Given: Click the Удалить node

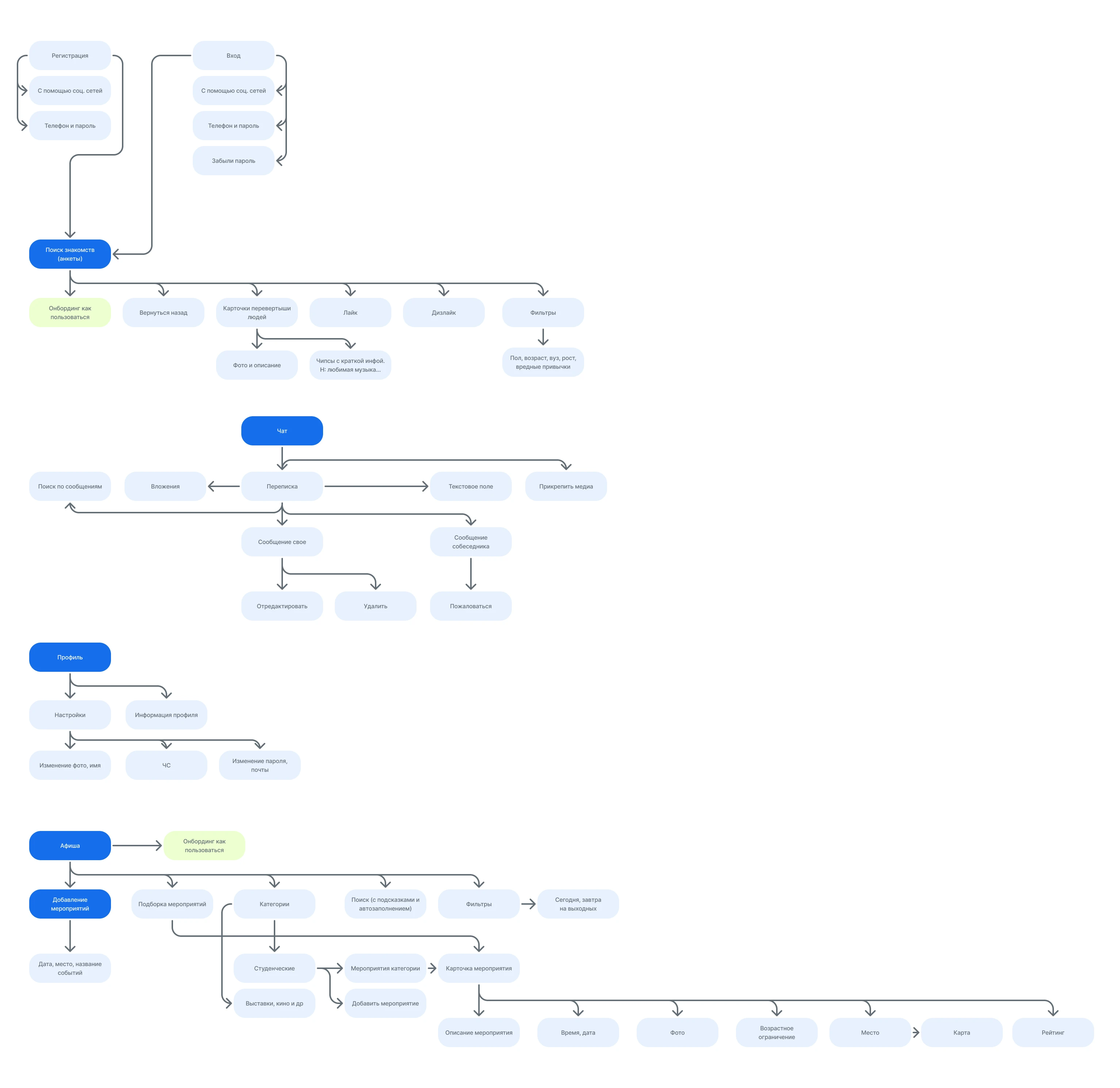Looking at the screenshot, I should (375, 606).
